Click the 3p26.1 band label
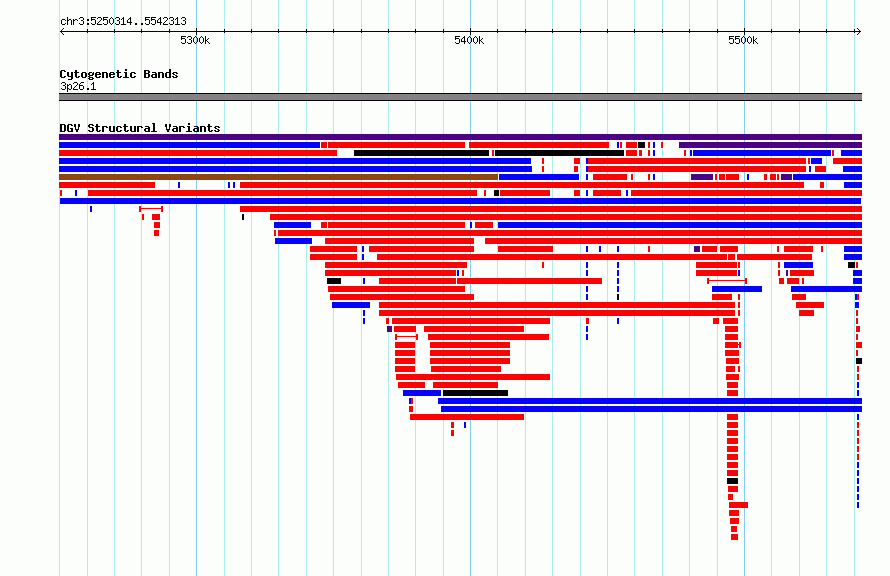Screen dimensions: 890x576 pos(78,86)
